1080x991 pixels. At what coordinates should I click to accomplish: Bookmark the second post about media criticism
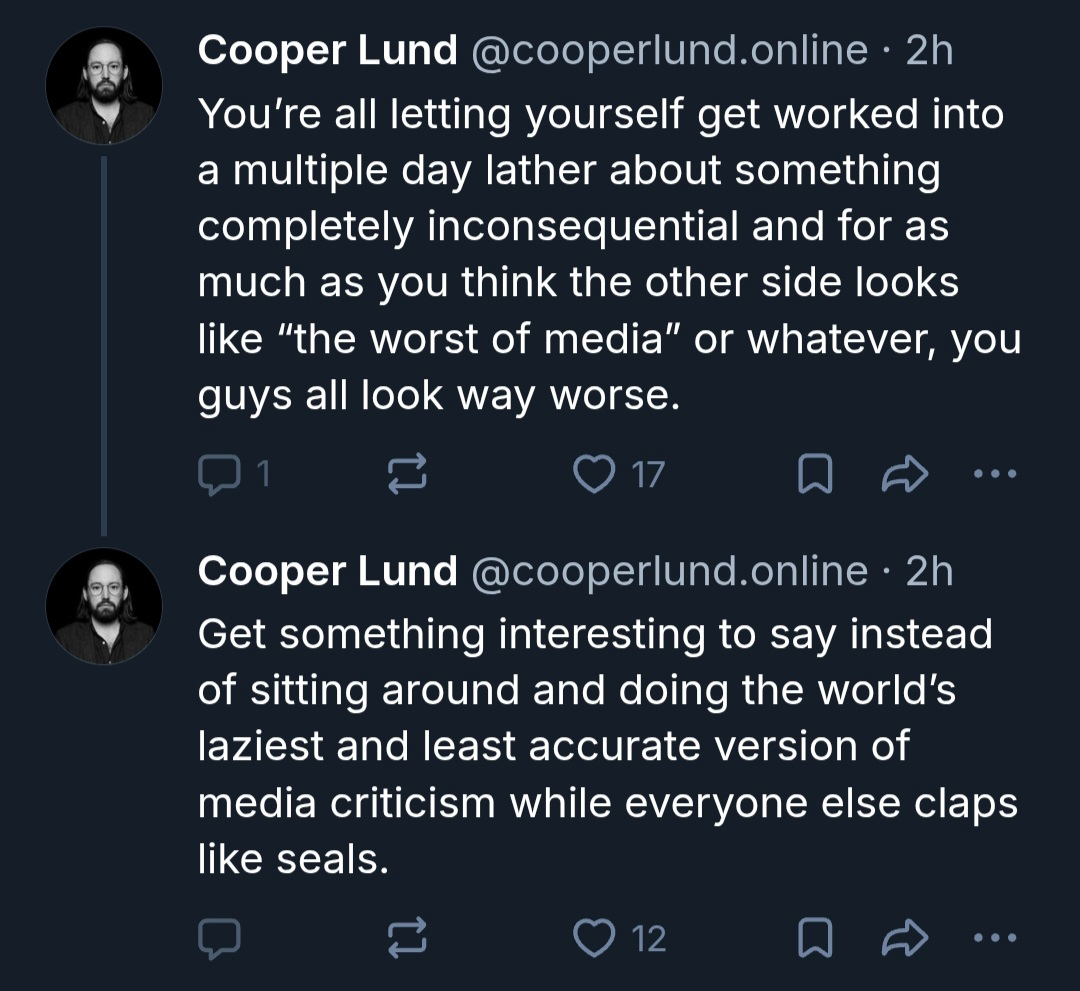point(814,937)
